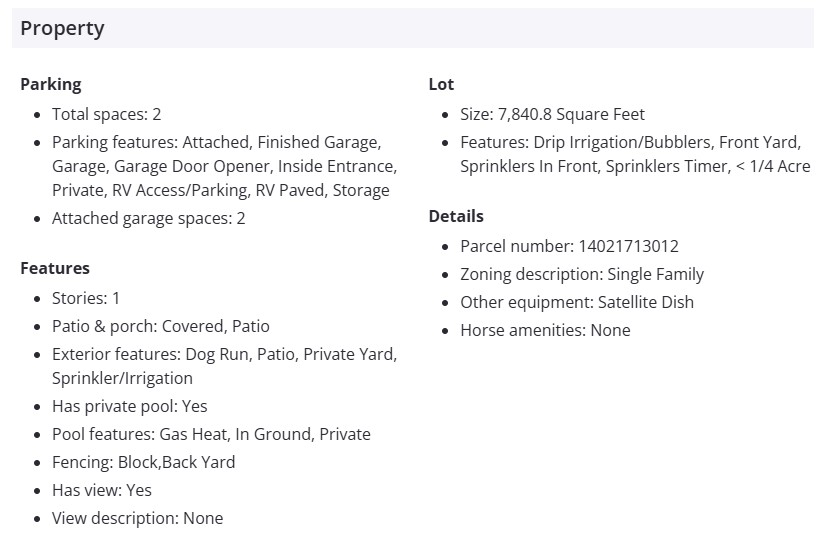
Task: Select the View description: None item
Action: [x=137, y=518]
